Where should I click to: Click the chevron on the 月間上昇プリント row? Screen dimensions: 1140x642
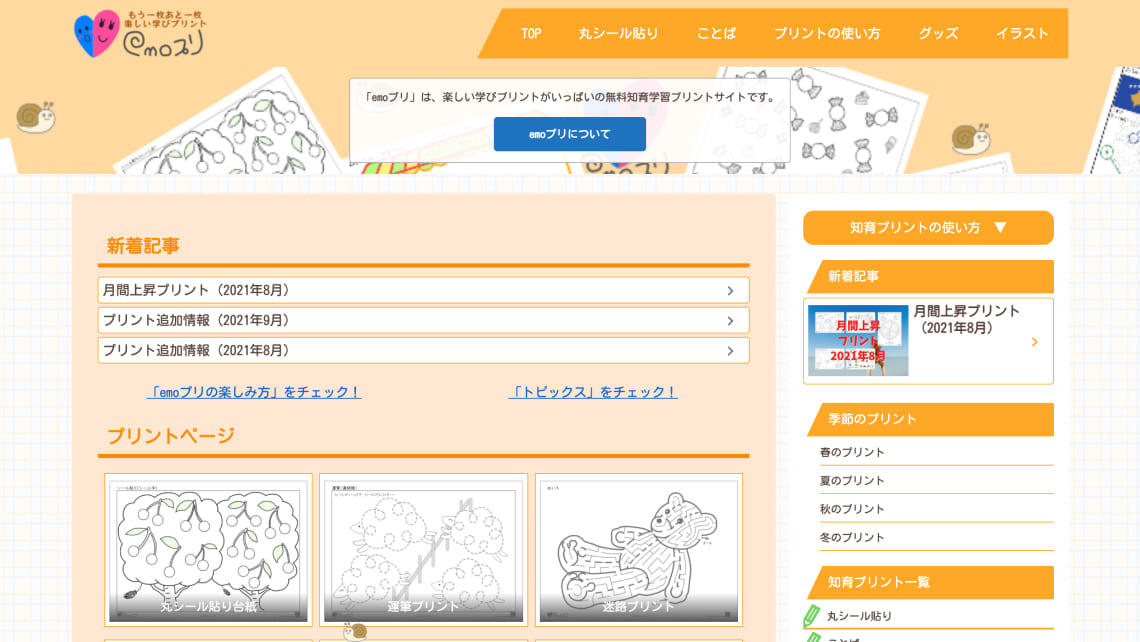point(731,291)
